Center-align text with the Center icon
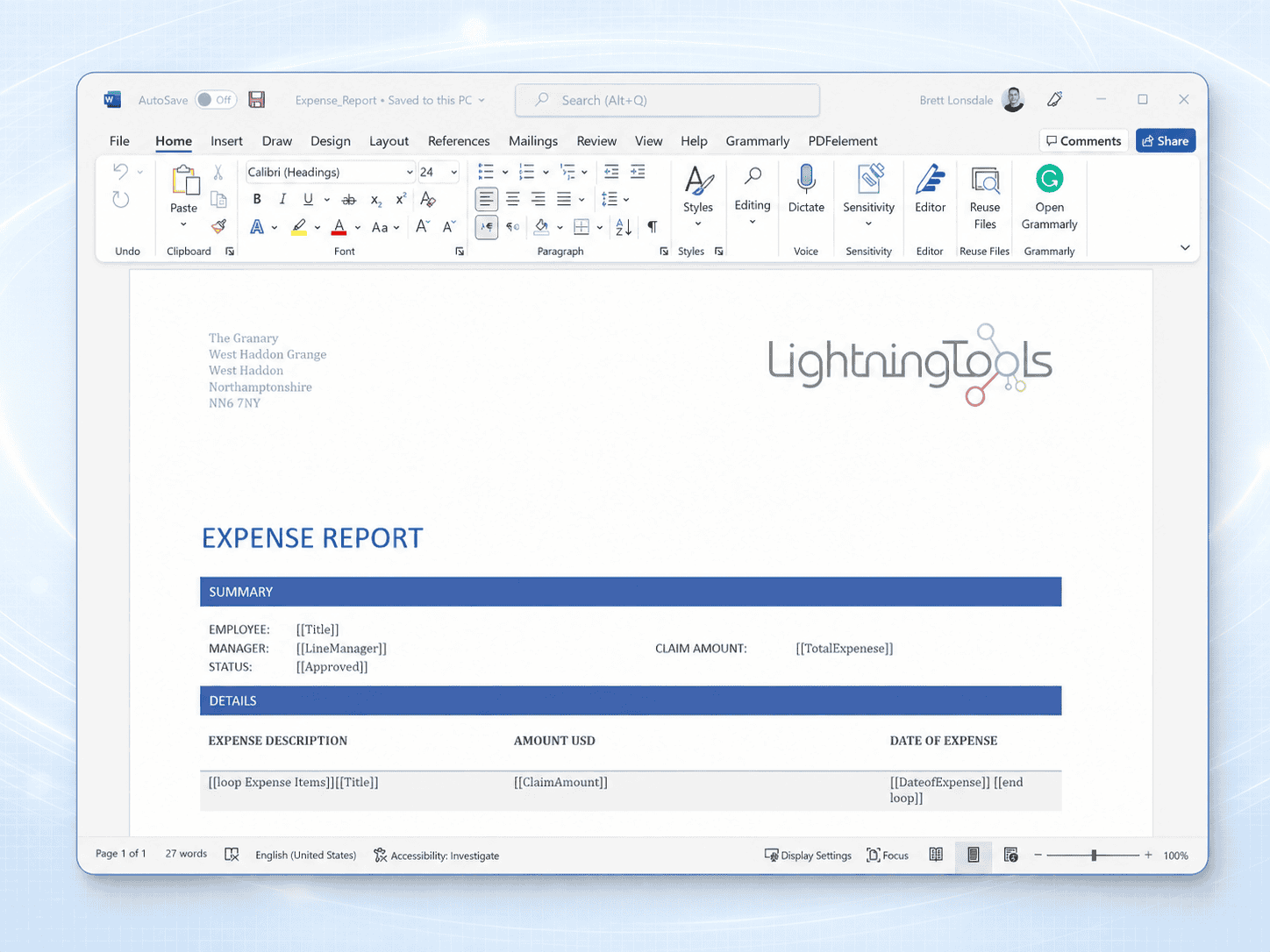Viewport: 1270px width, 952px height. (512, 199)
